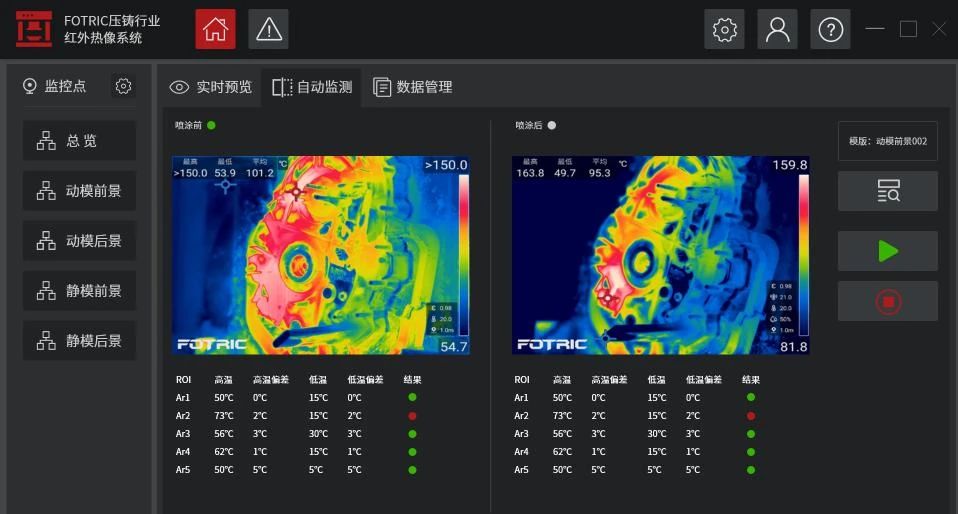
Task: Click left table Ar3 result green dot
Action: click(412, 434)
